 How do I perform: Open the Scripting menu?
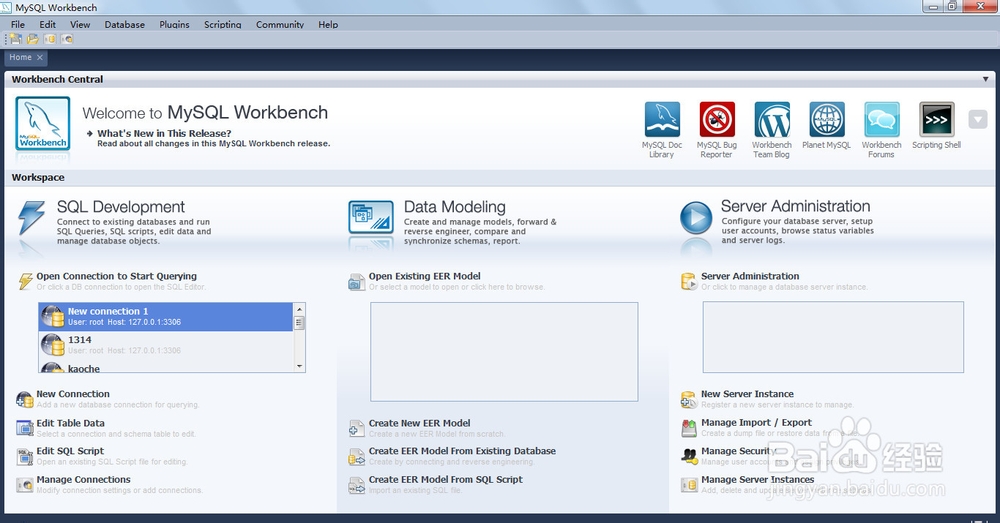tap(223, 24)
